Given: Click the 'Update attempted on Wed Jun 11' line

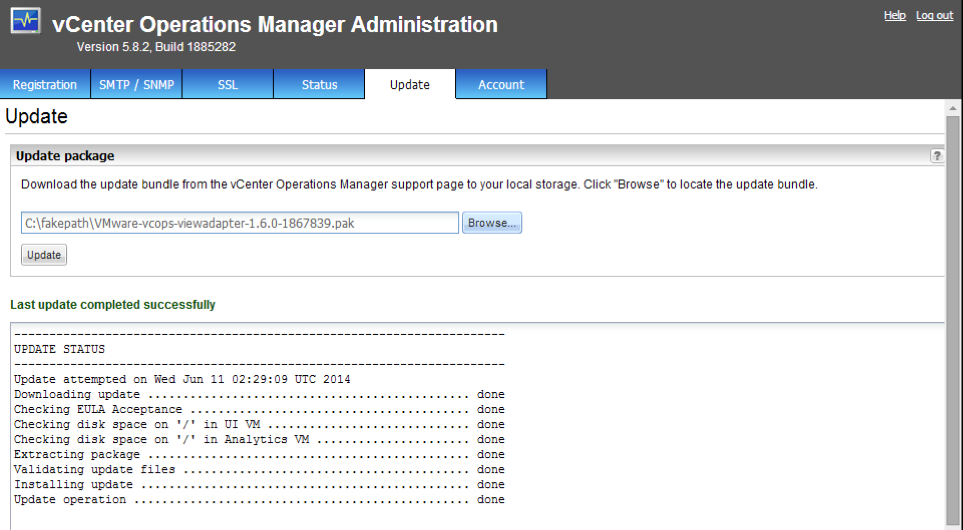Looking at the screenshot, I should click(x=182, y=380).
